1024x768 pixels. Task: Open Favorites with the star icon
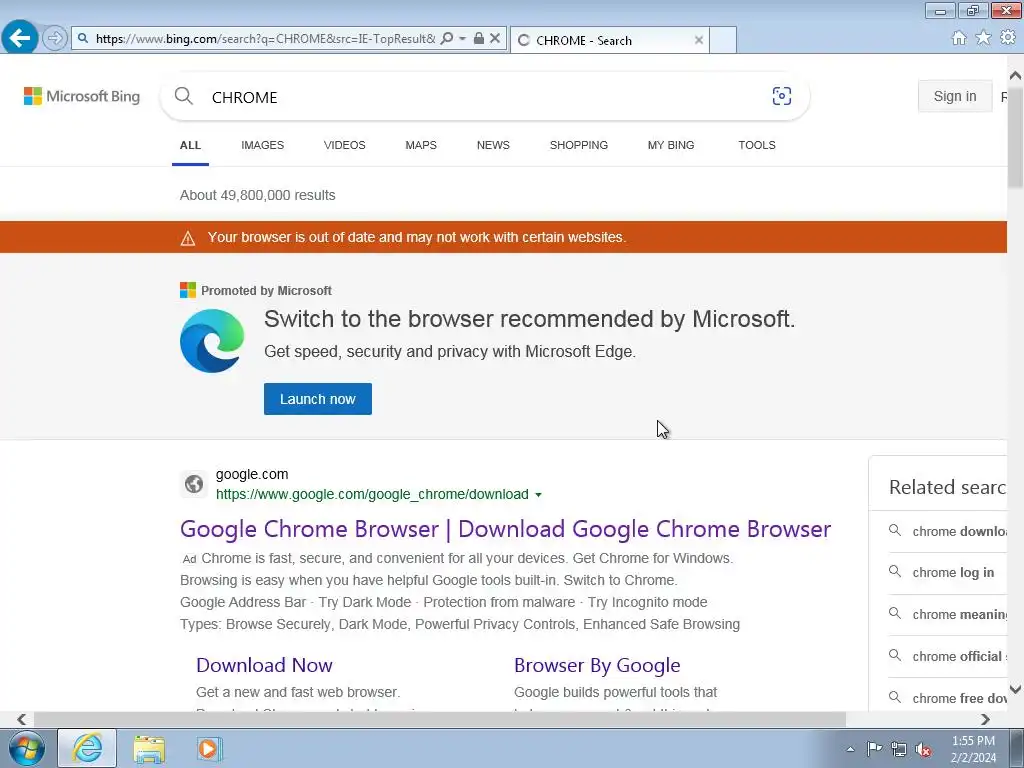pyautogui.click(x=983, y=38)
